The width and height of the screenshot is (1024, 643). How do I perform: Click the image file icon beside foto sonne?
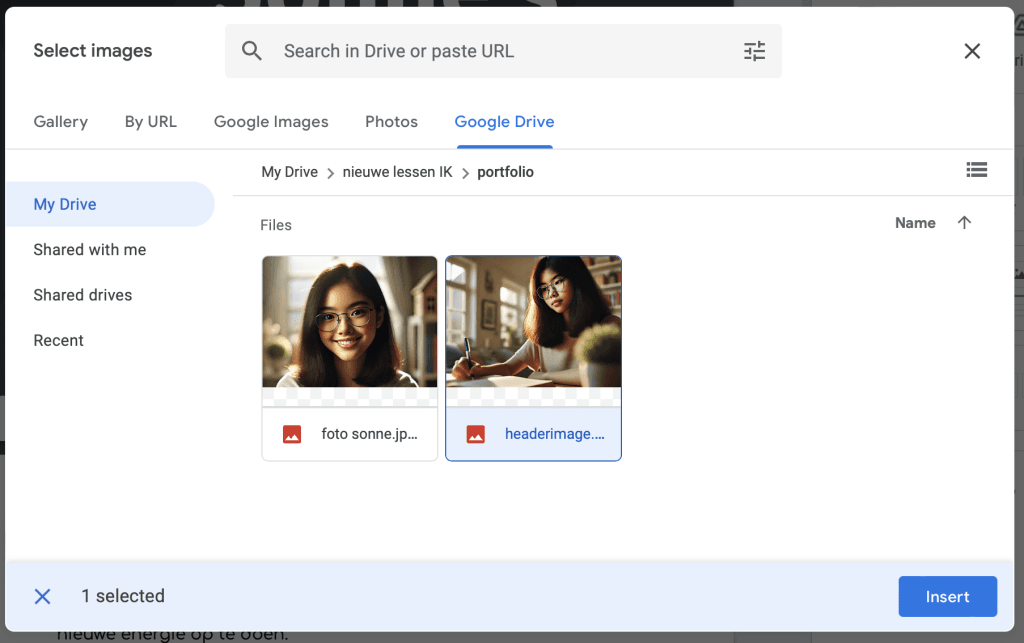coord(292,434)
